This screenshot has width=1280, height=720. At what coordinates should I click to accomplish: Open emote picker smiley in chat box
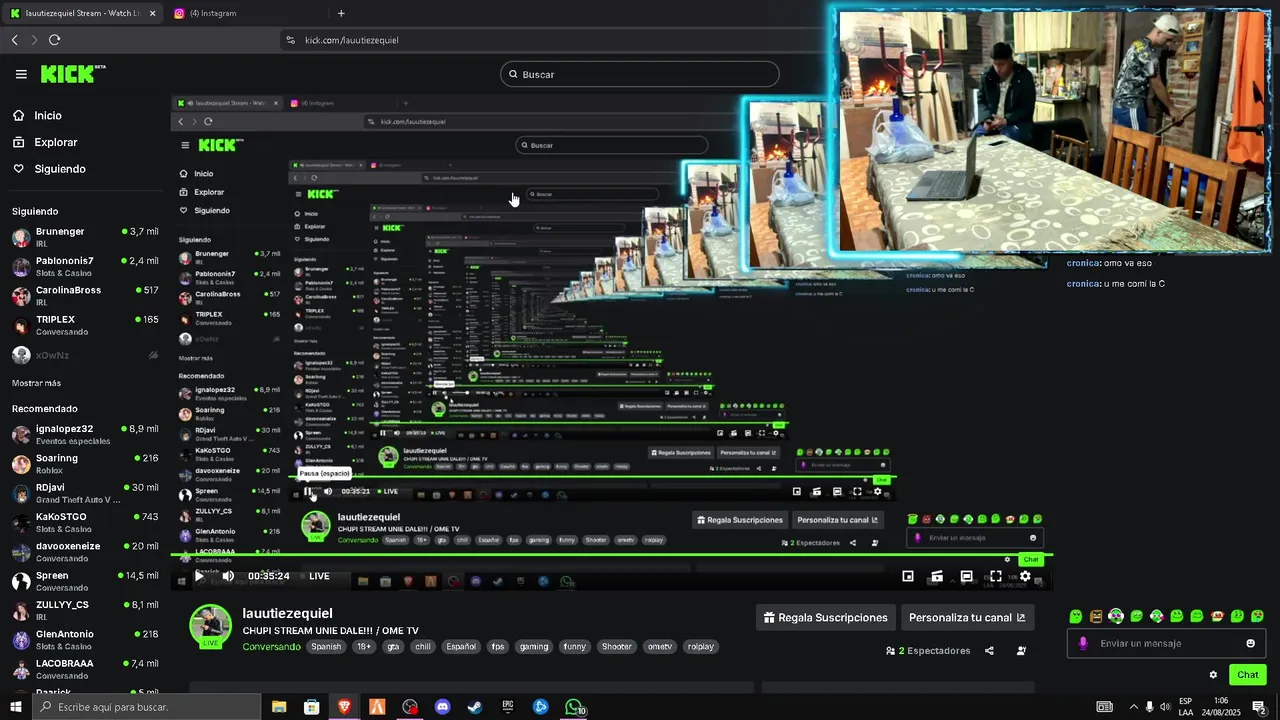[x=1250, y=644]
